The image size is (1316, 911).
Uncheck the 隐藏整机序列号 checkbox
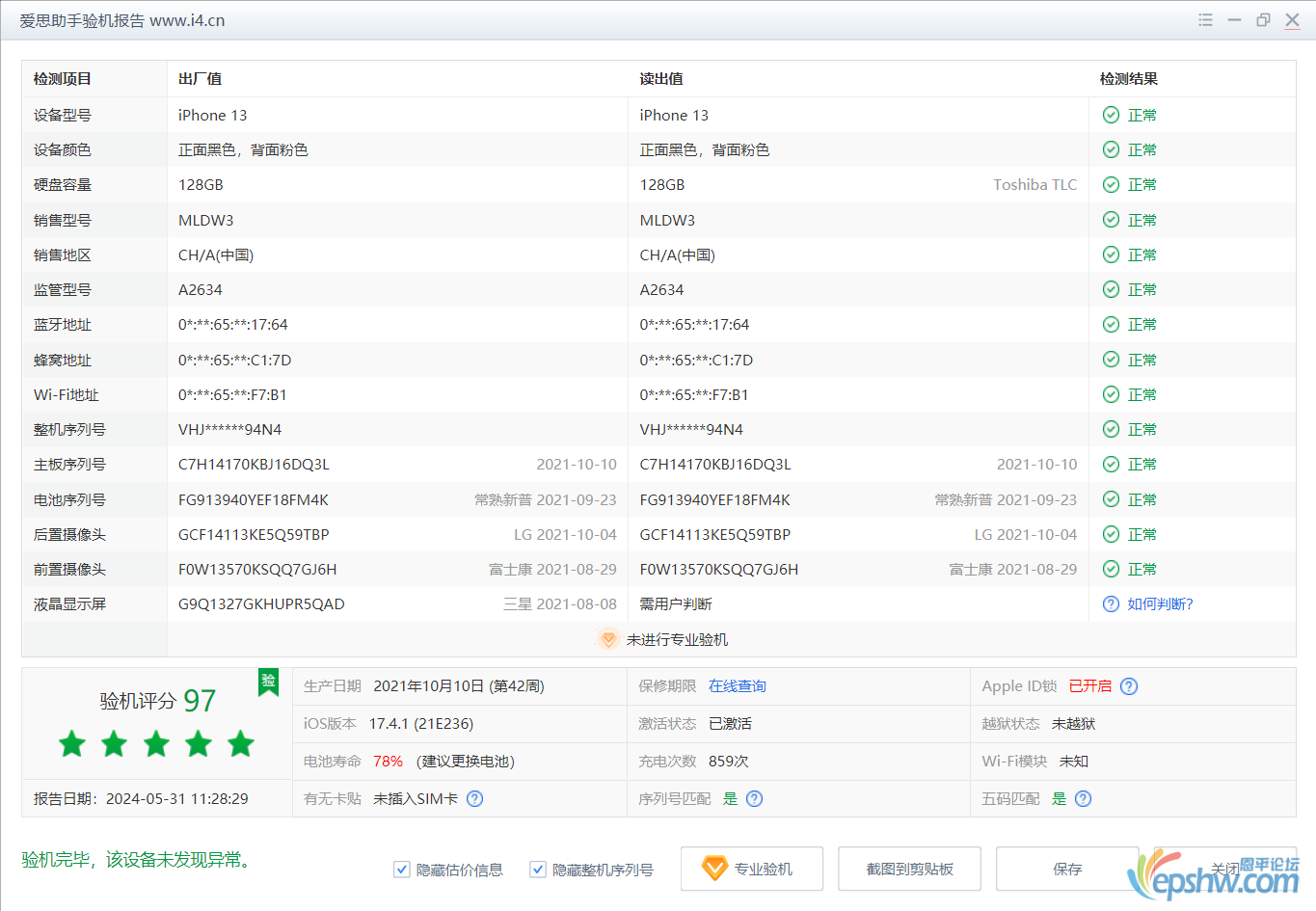tap(538, 870)
